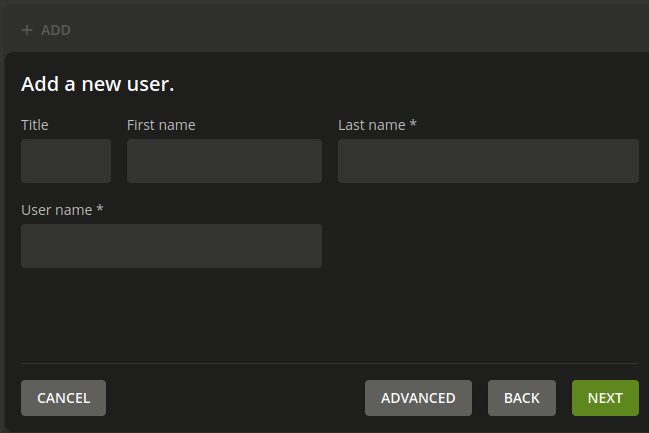
Task: Click the "Last name *" label
Action: [376, 125]
